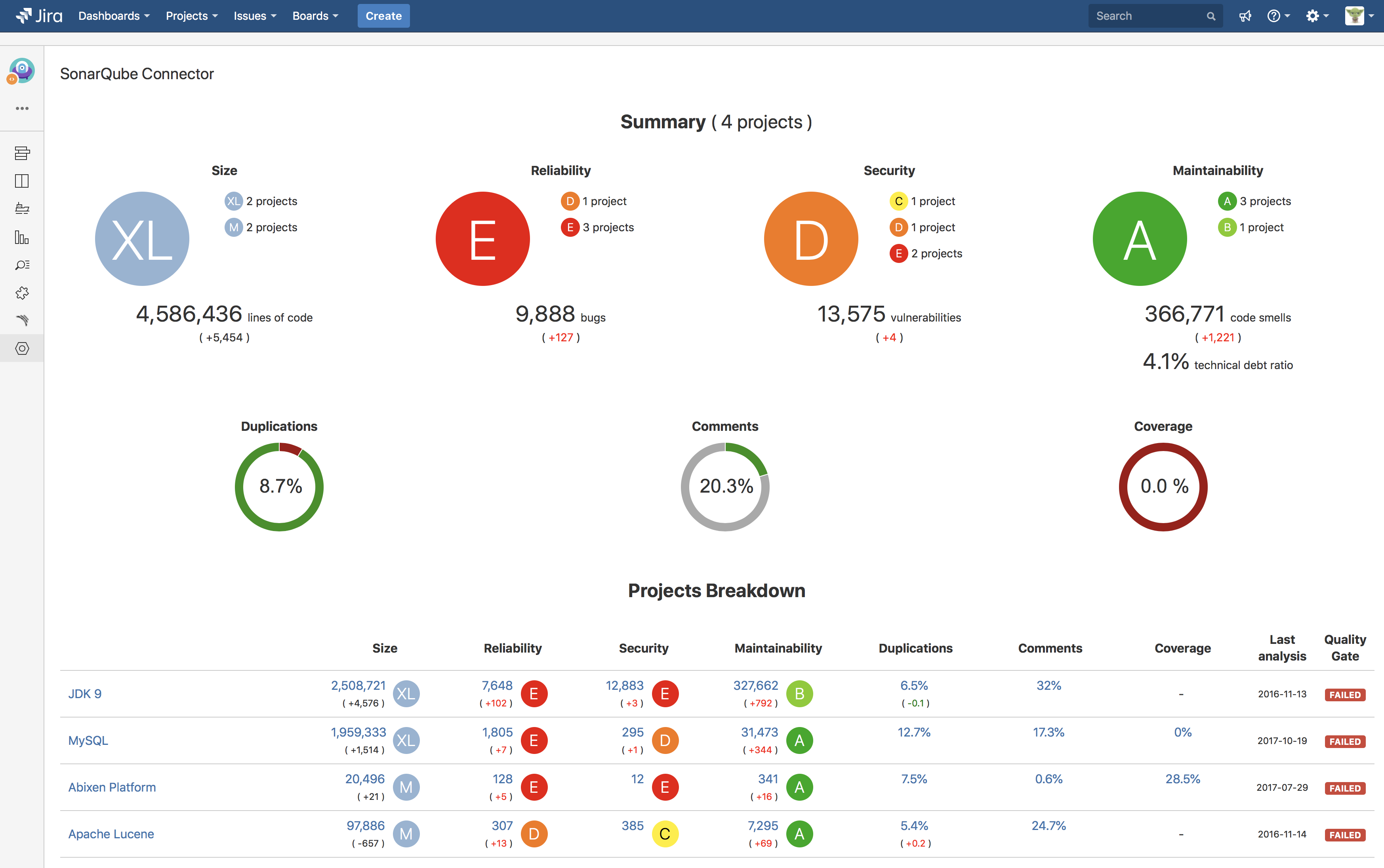Open the Components puzzle icon in sidebar
The width and height of the screenshot is (1384, 868).
tap(22, 293)
